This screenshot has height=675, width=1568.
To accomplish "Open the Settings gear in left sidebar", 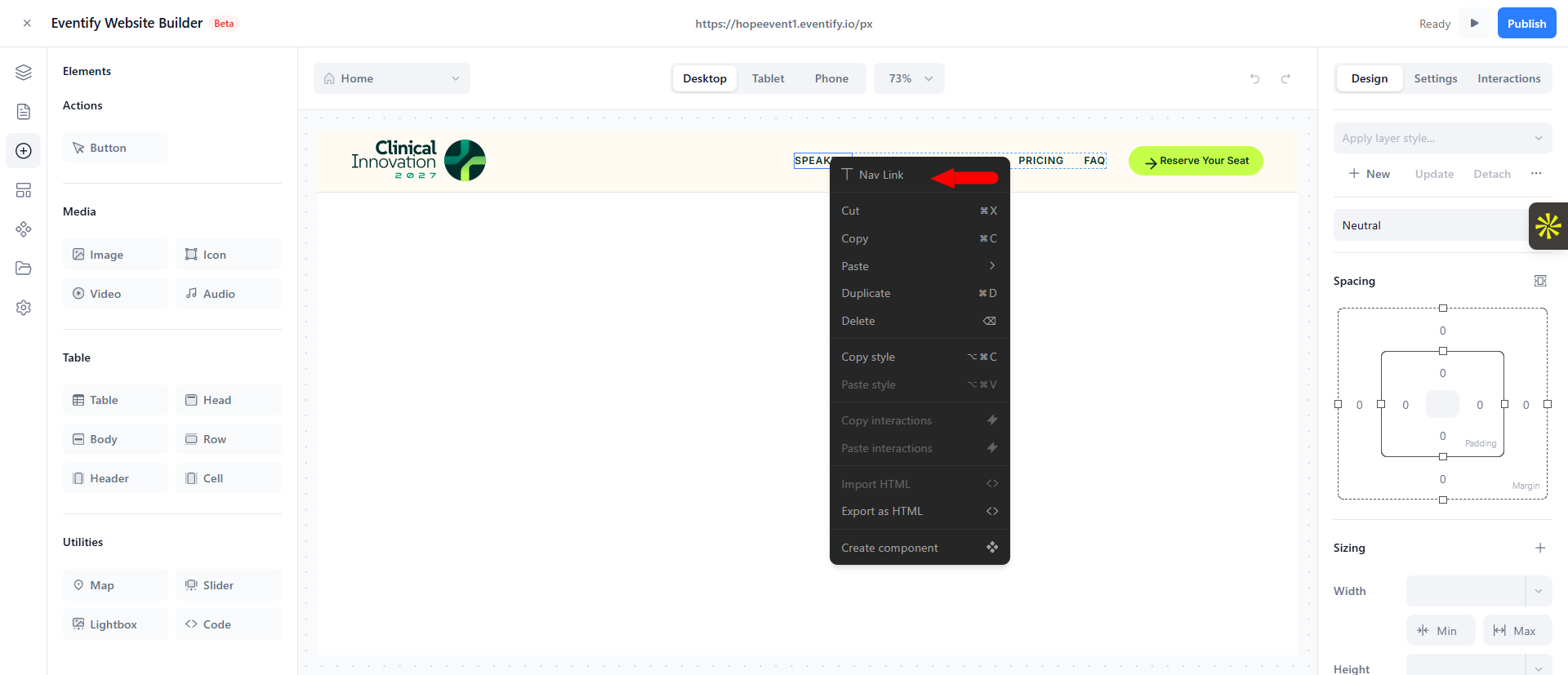I will (24, 308).
